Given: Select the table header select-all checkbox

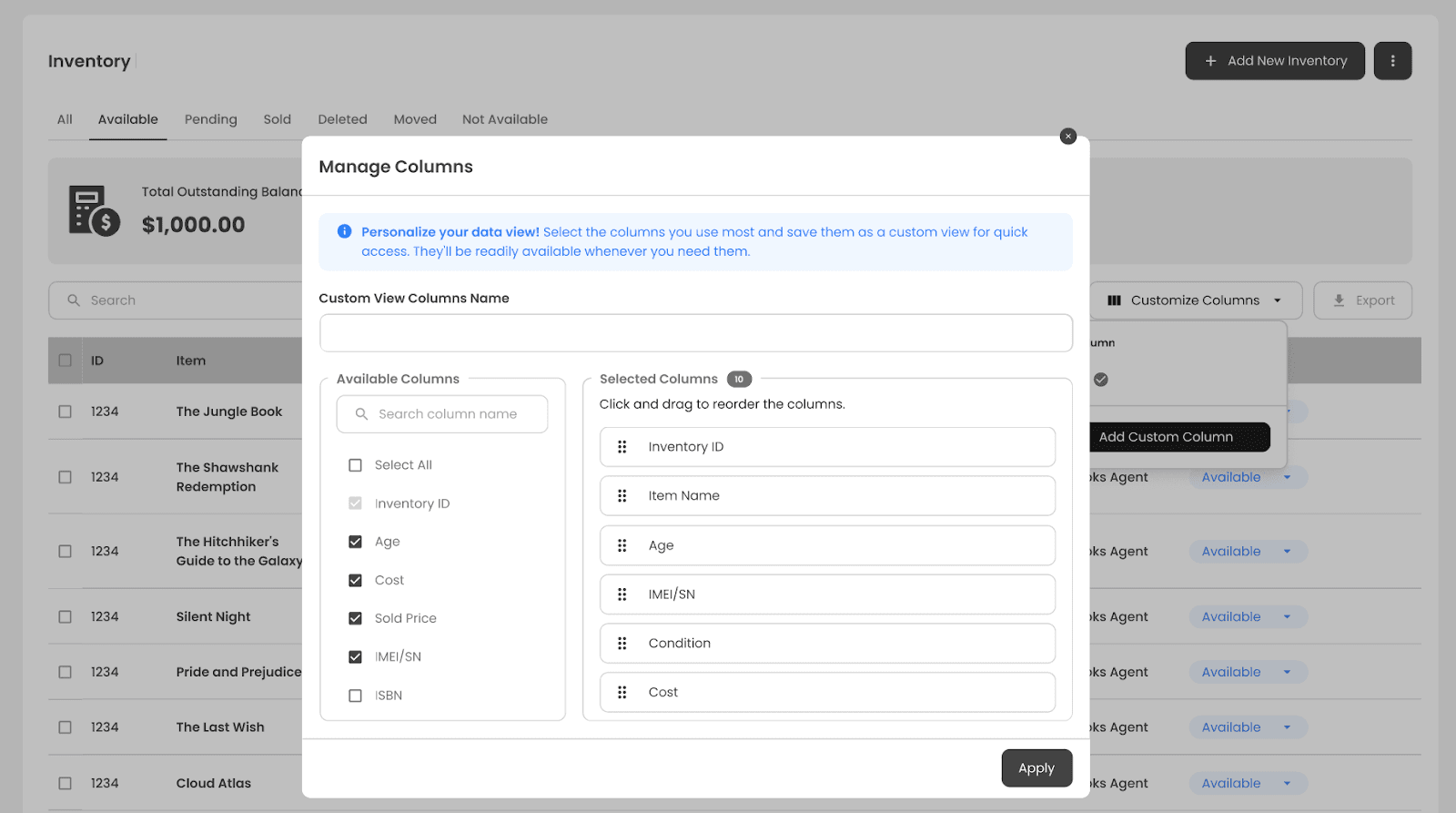Looking at the screenshot, I should tap(66, 361).
